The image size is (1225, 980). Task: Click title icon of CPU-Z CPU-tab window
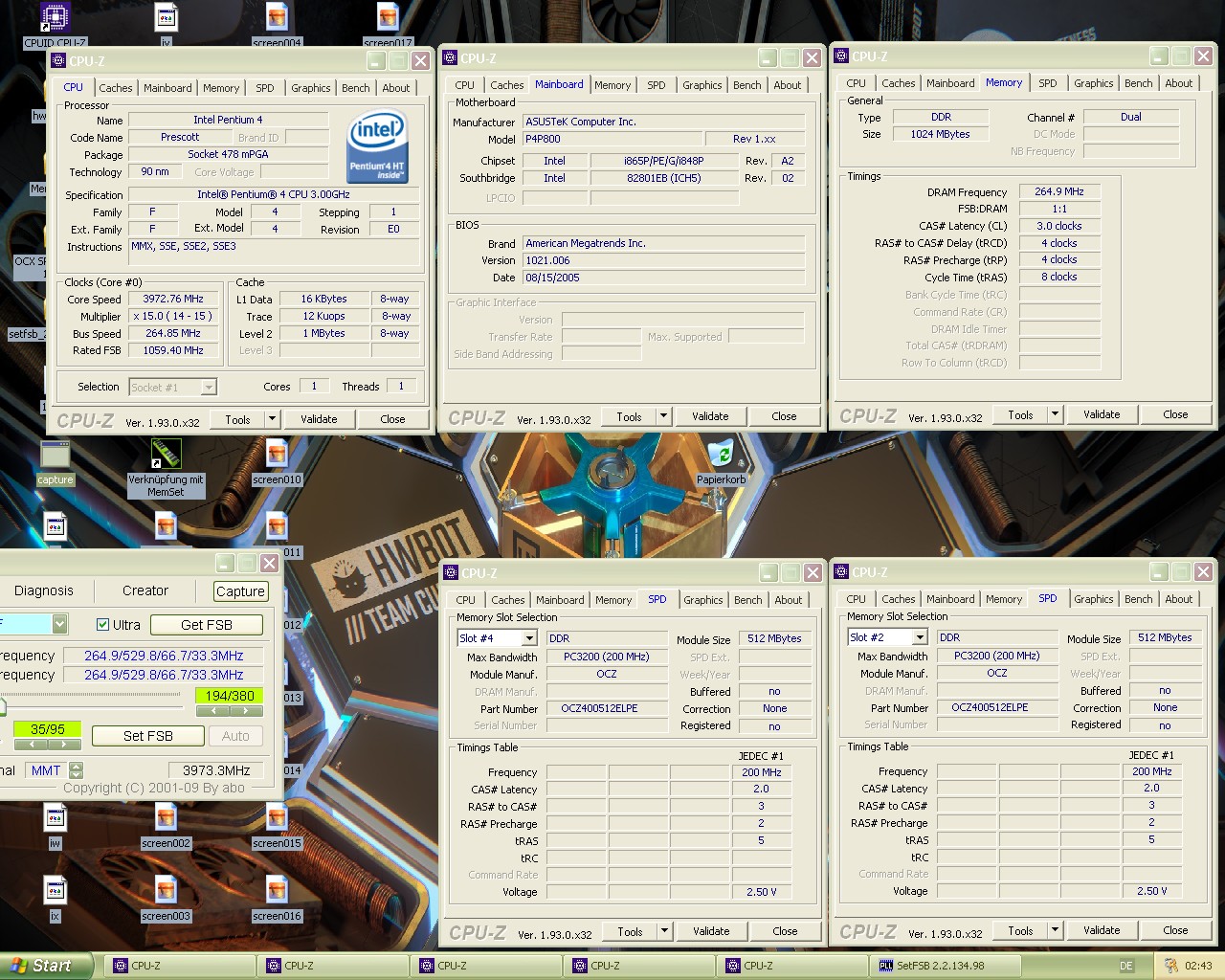point(58,61)
